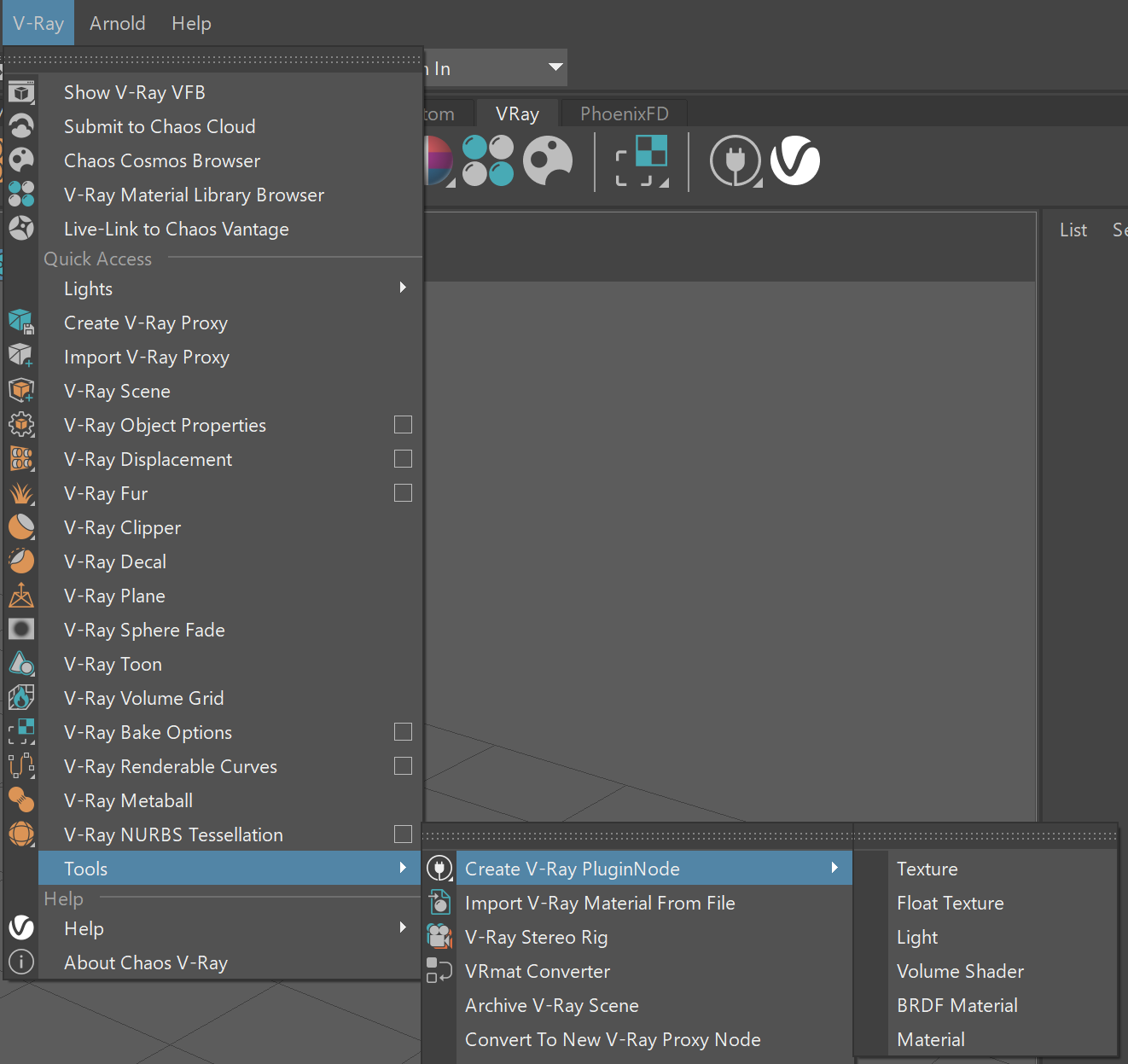This screenshot has height=1064, width=1128.
Task: Click the V-Ray Sphere Fade icon
Action: (x=21, y=630)
